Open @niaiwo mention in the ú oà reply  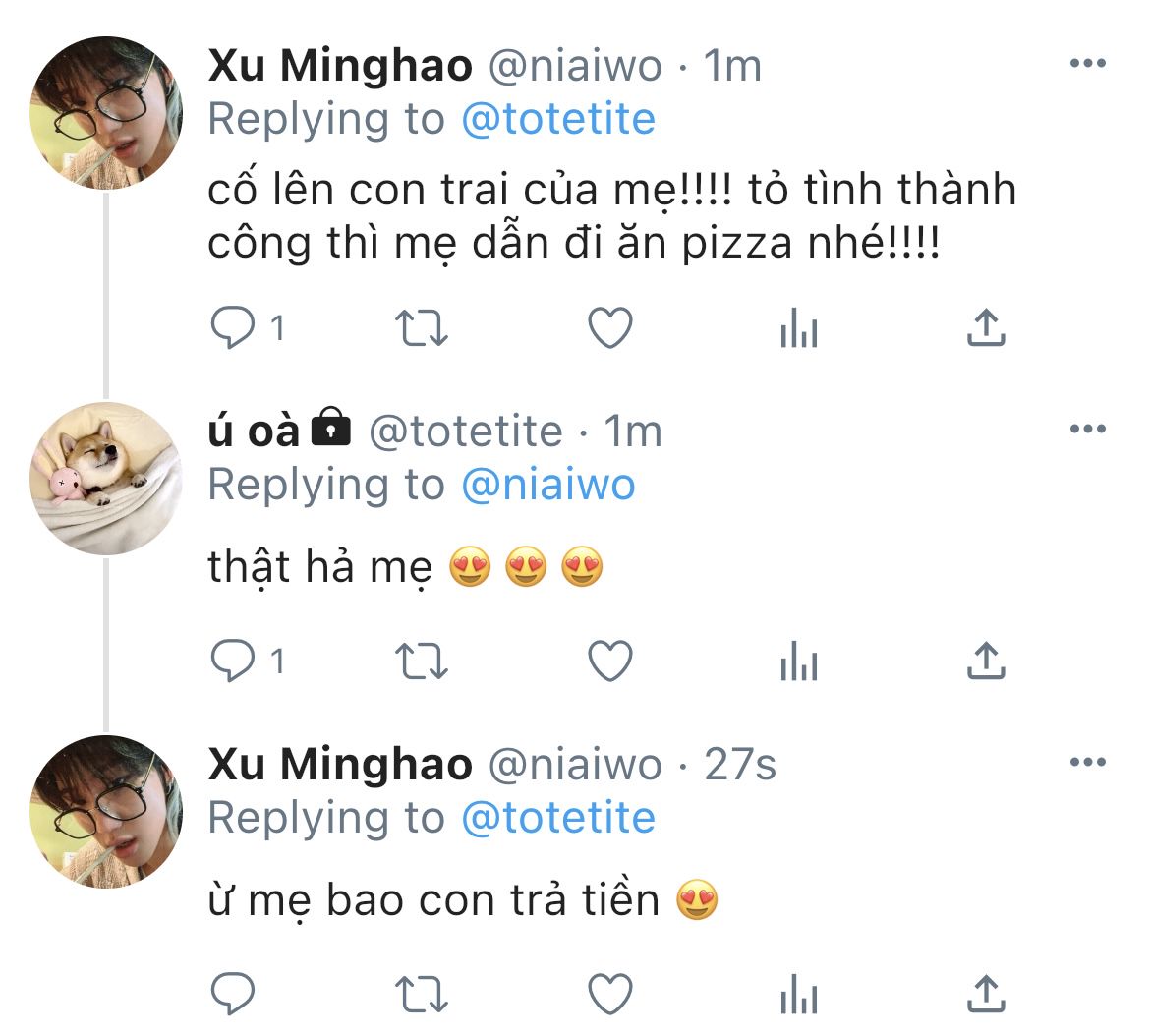pyautogui.click(x=547, y=485)
